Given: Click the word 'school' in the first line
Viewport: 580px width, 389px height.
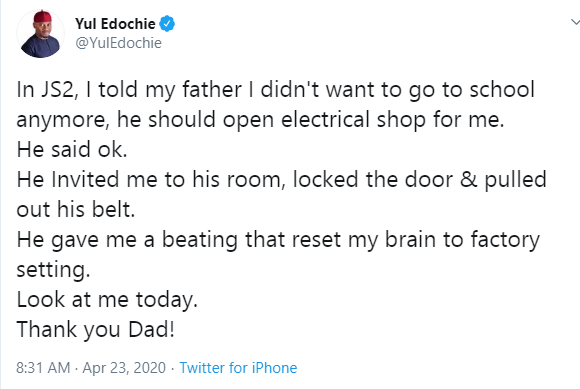Looking at the screenshot, I should (502, 89).
